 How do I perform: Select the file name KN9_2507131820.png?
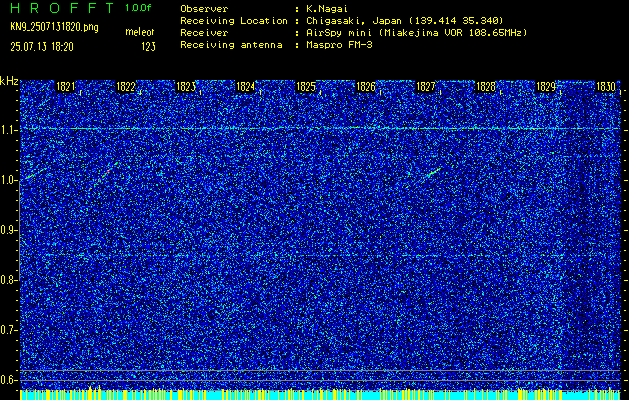(x=54, y=27)
